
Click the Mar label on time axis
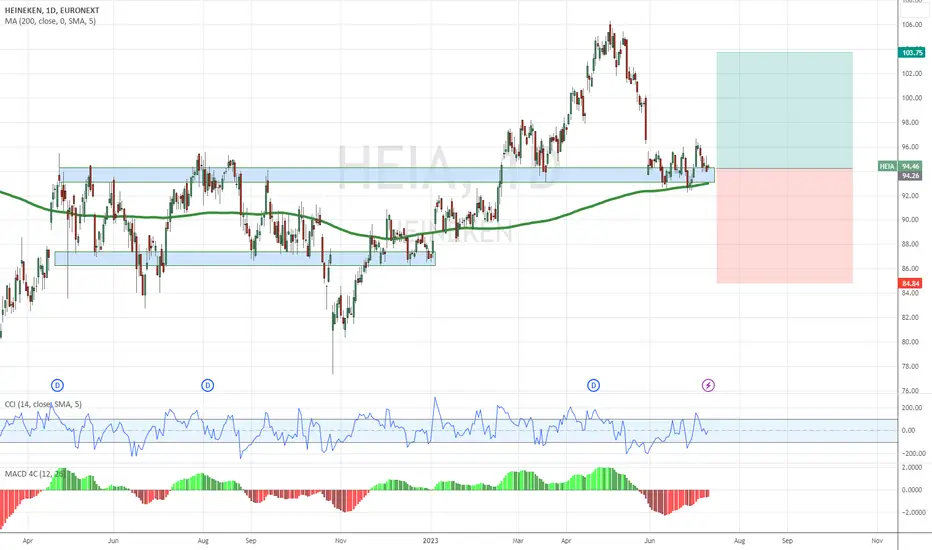pyautogui.click(x=518, y=541)
